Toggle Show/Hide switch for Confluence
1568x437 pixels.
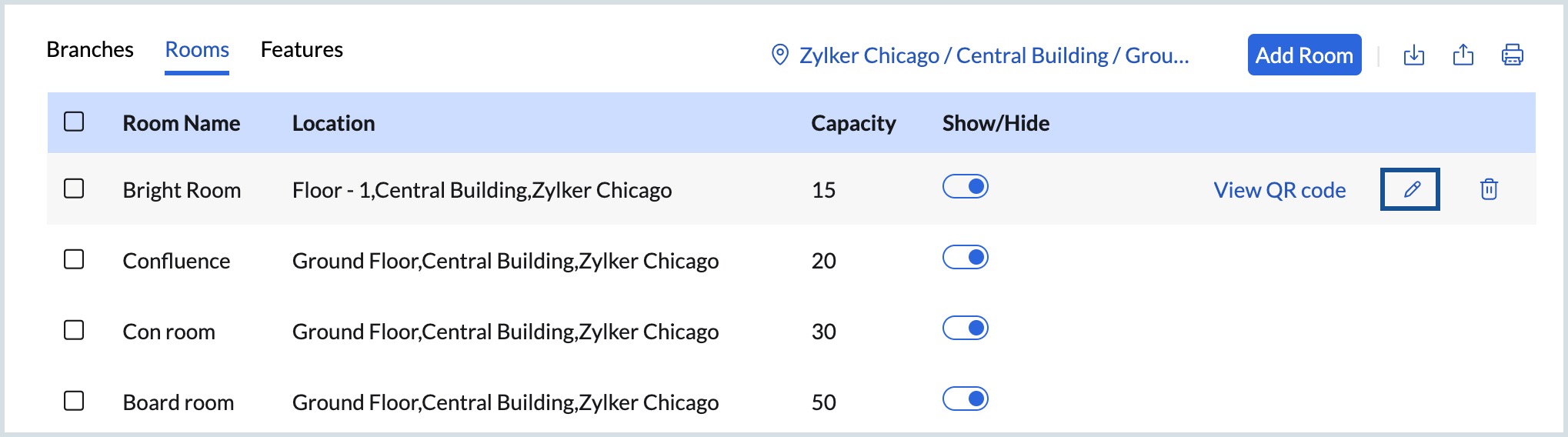[966, 258]
